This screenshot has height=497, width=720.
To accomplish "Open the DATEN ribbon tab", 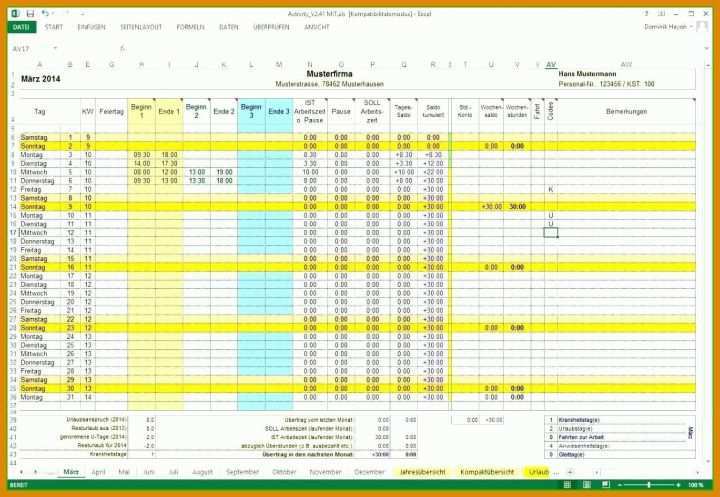I will tap(229, 27).
